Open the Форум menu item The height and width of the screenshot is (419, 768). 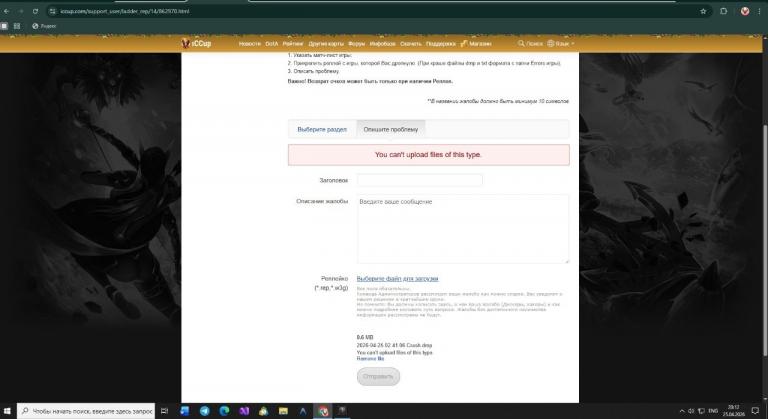point(357,44)
